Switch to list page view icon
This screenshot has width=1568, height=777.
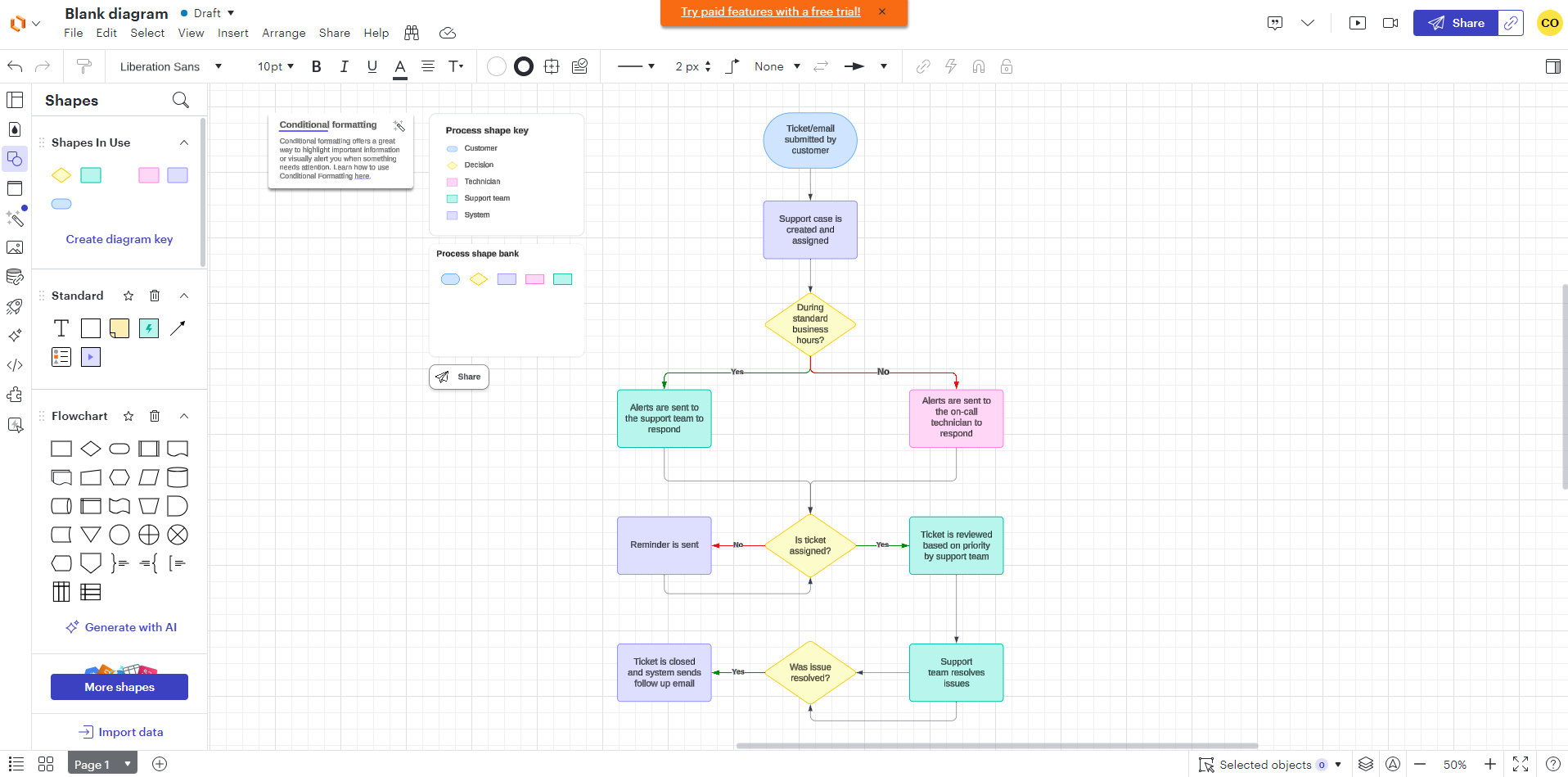(16, 764)
